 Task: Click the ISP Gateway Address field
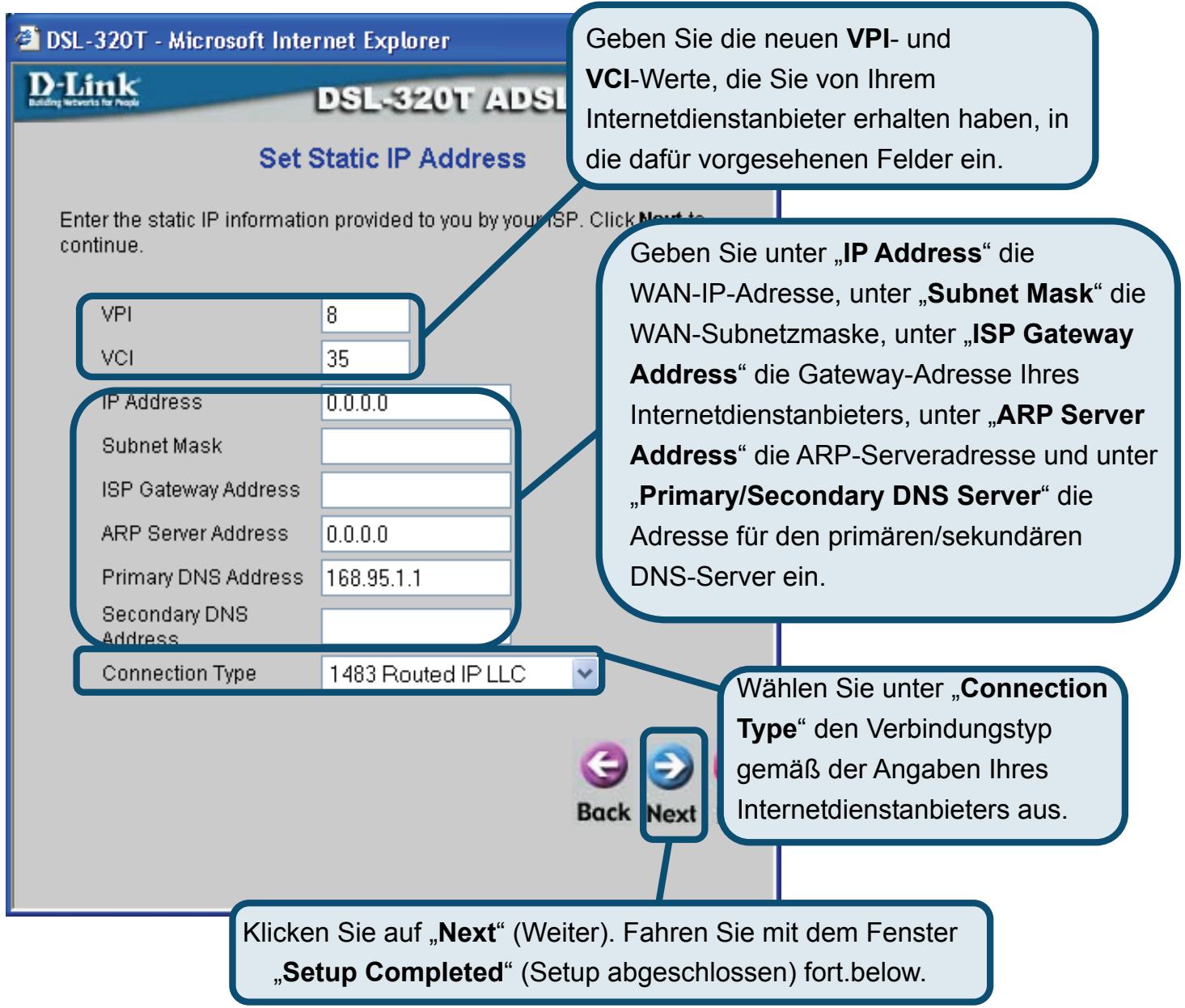point(416,490)
